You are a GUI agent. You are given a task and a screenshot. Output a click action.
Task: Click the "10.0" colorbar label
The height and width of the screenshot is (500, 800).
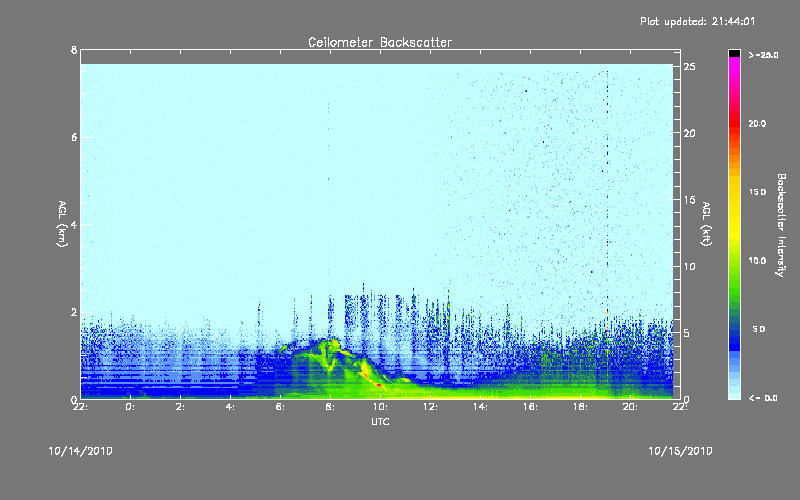(x=757, y=261)
